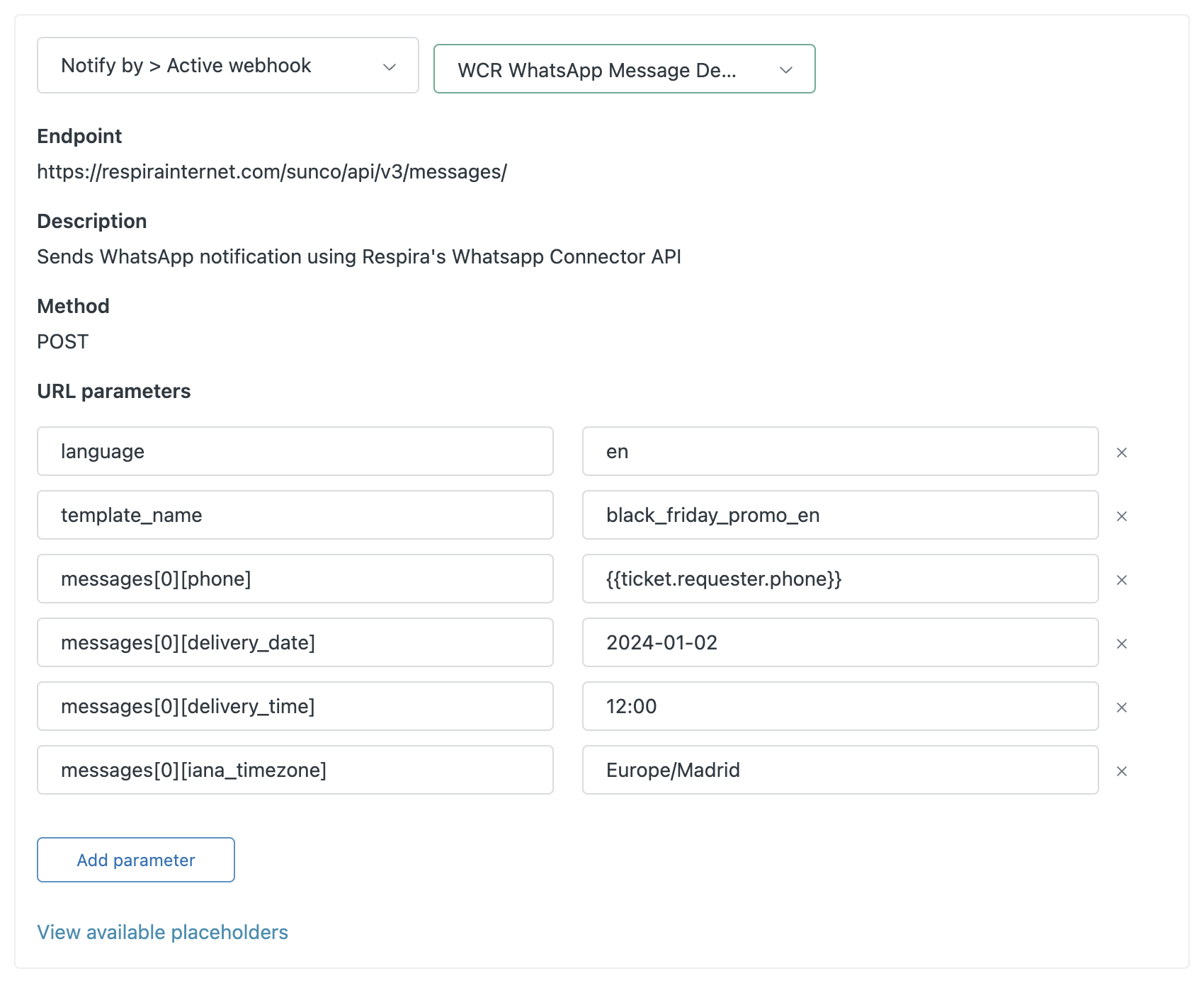
Task: Click the Add parameter button
Action: click(136, 860)
